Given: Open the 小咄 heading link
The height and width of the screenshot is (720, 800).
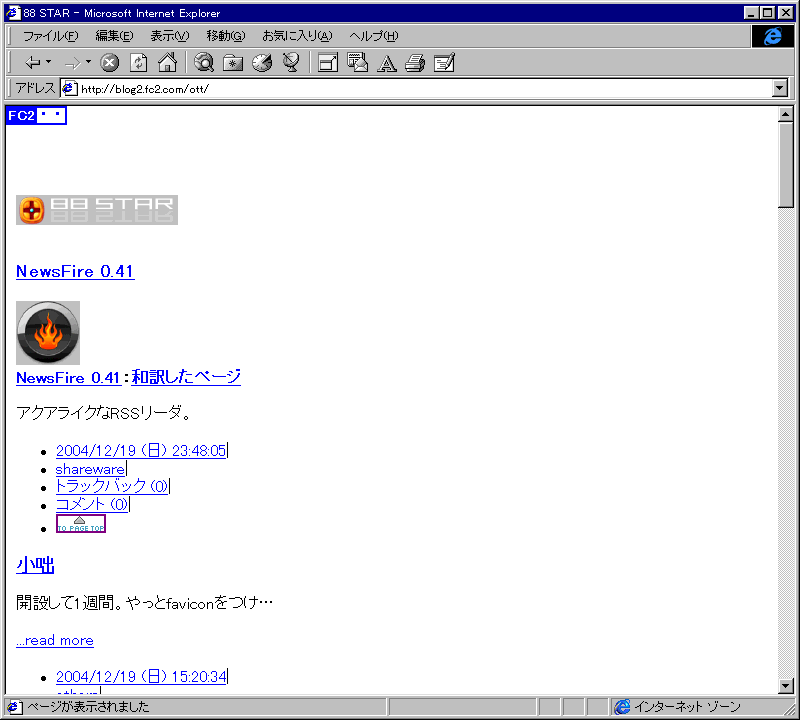Looking at the screenshot, I should pos(35,565).
